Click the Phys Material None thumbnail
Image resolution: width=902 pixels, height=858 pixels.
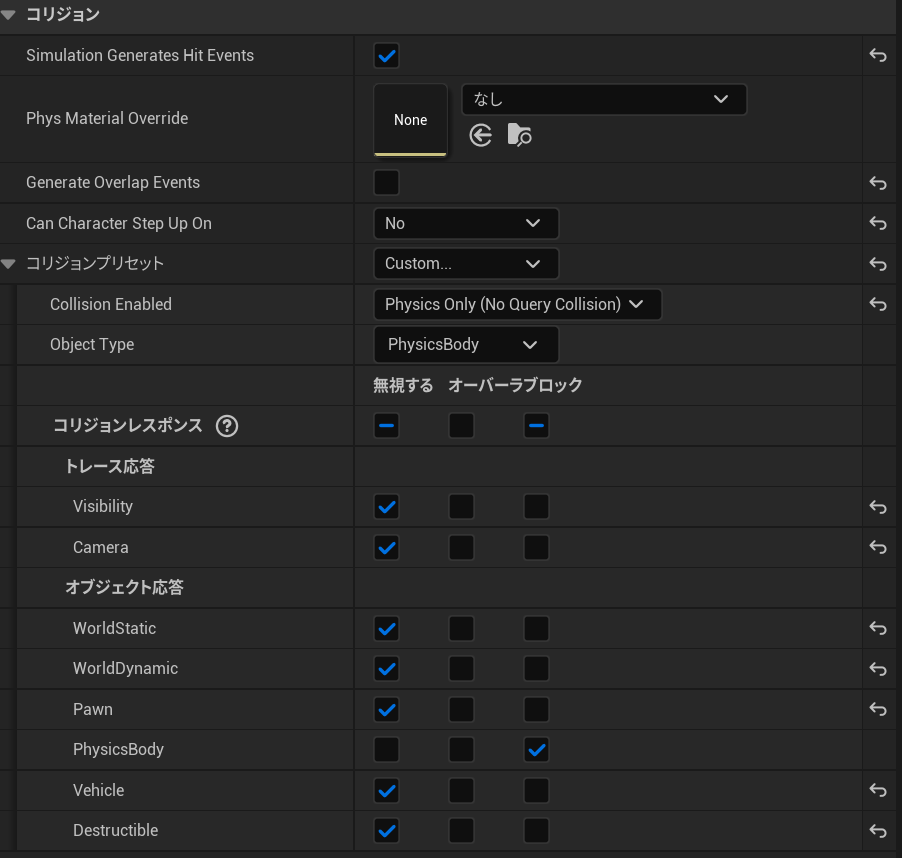click(410, 120)
